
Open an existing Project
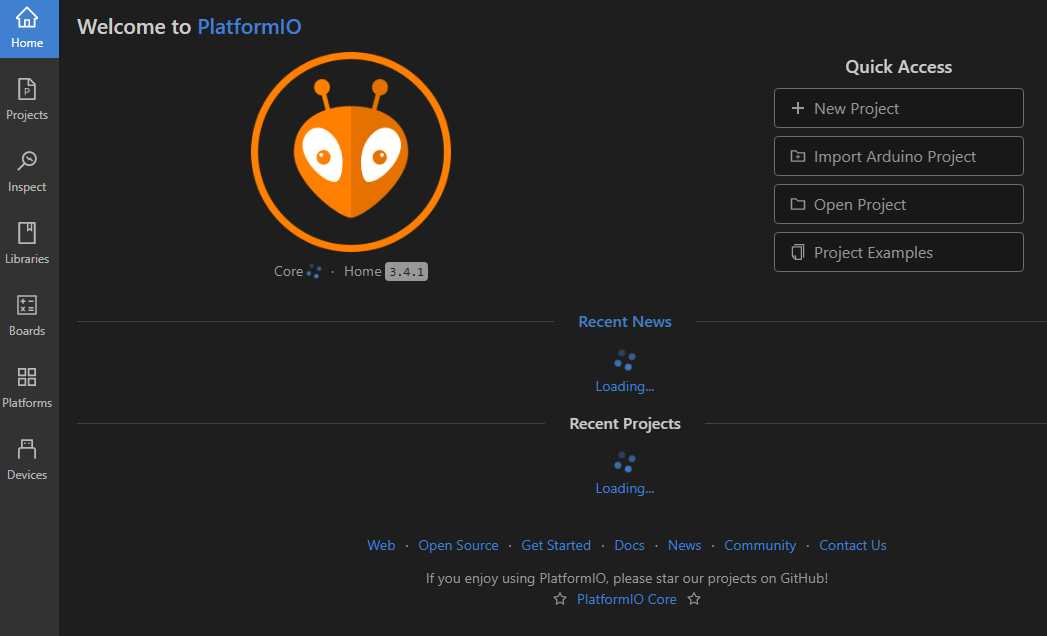[x=898, y=204]
